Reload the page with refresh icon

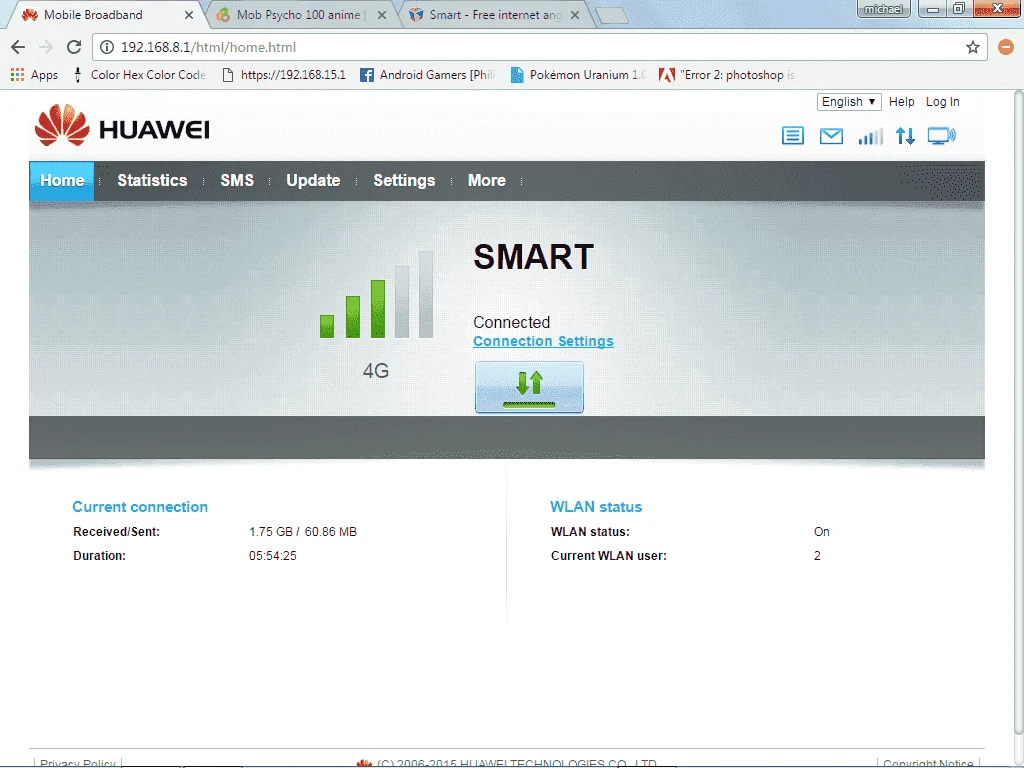(74, 47)
